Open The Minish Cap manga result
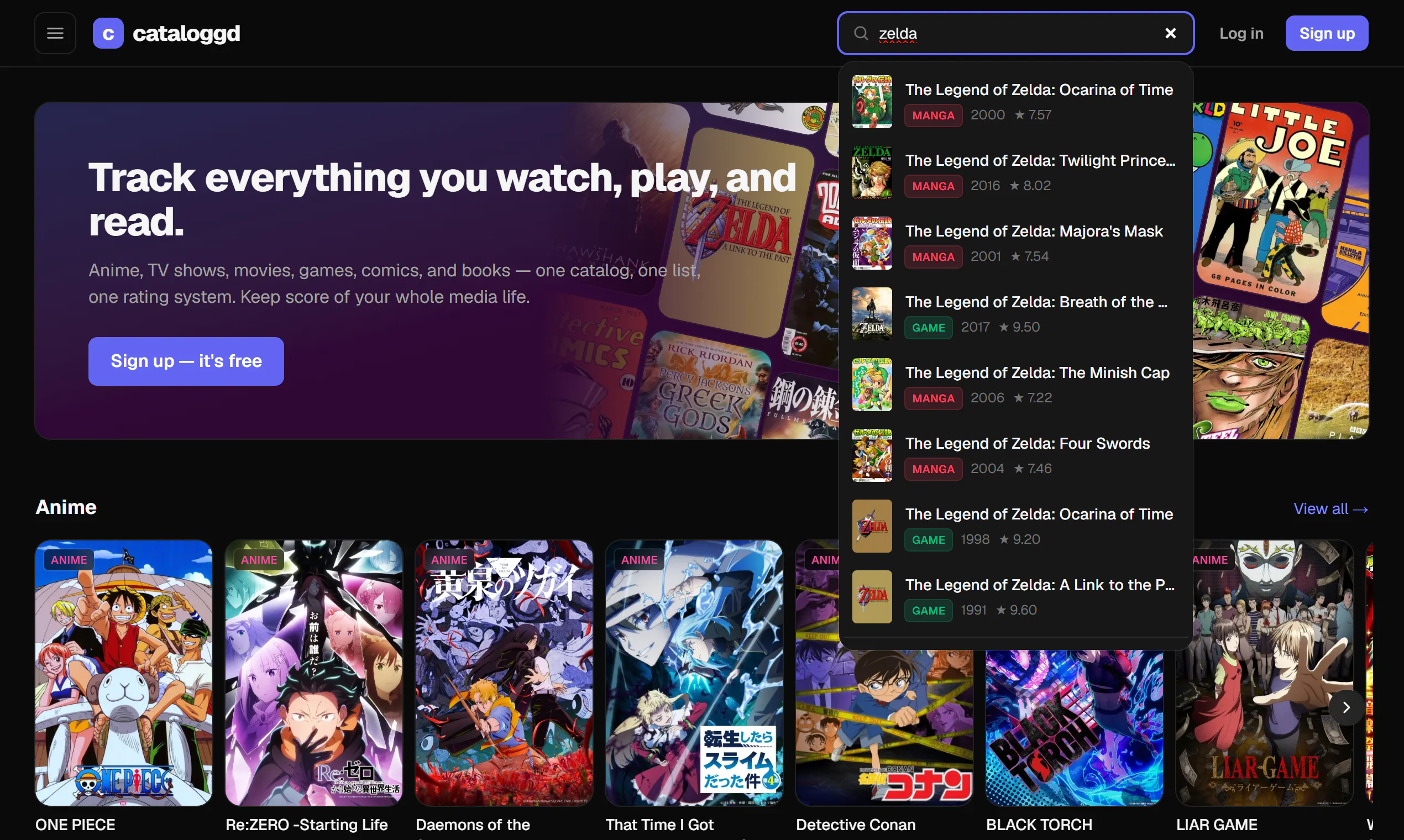The image size is (1404, 840). pyautogui.click(x=1015, y=385)
